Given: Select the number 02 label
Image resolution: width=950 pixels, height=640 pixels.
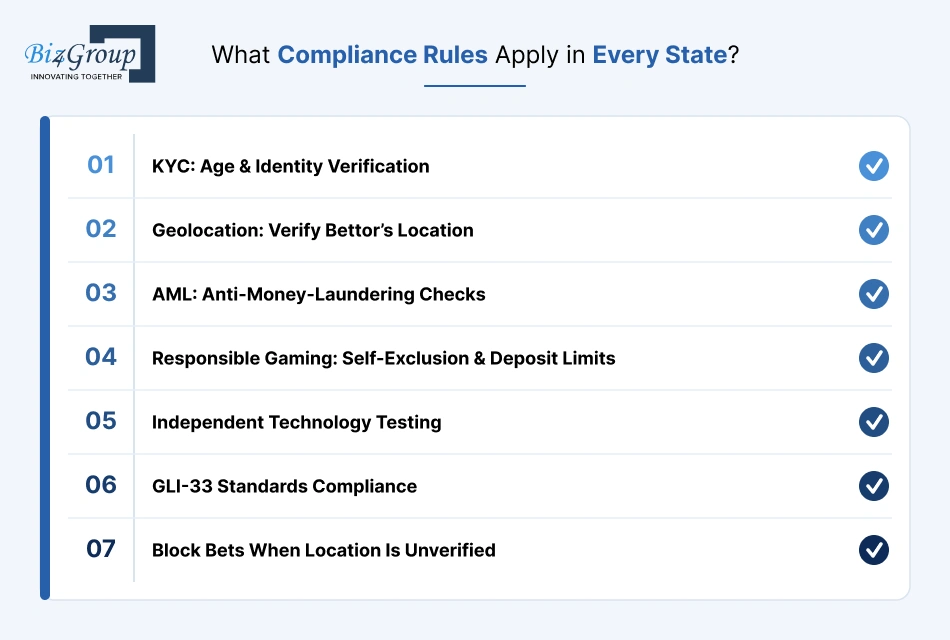Looking at the screenshot, I should [x=101, y=229].
